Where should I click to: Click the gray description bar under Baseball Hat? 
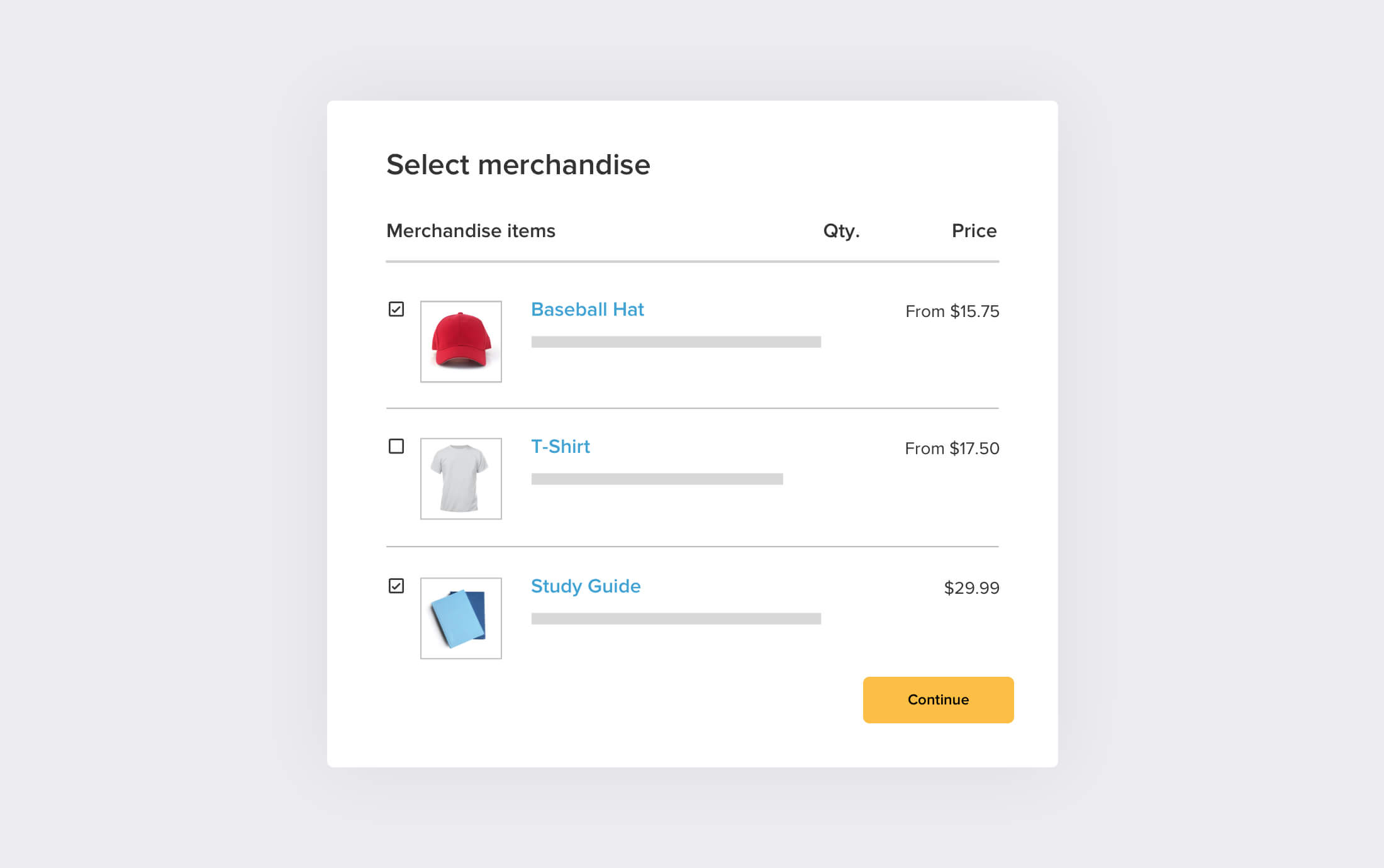click(x=676, y=342)
